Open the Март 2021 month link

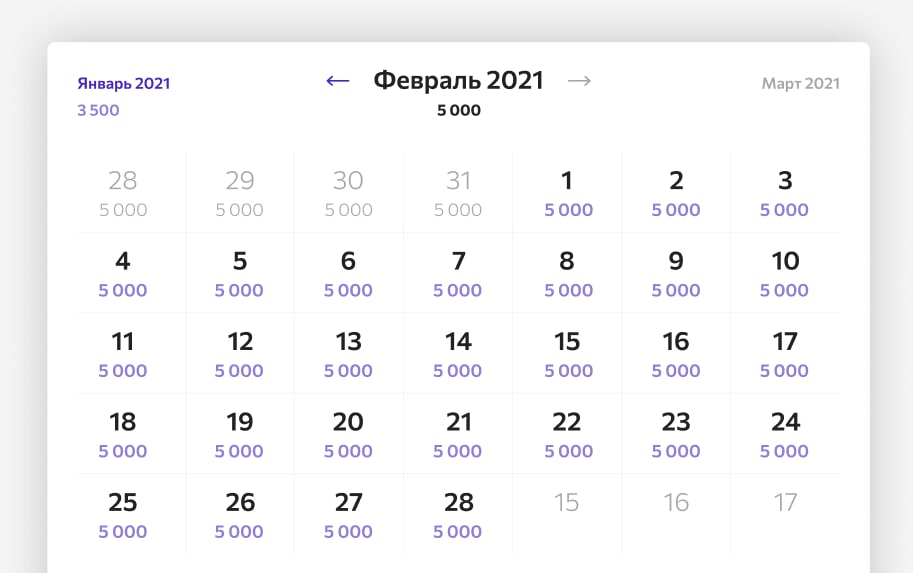tap(800, 84)
